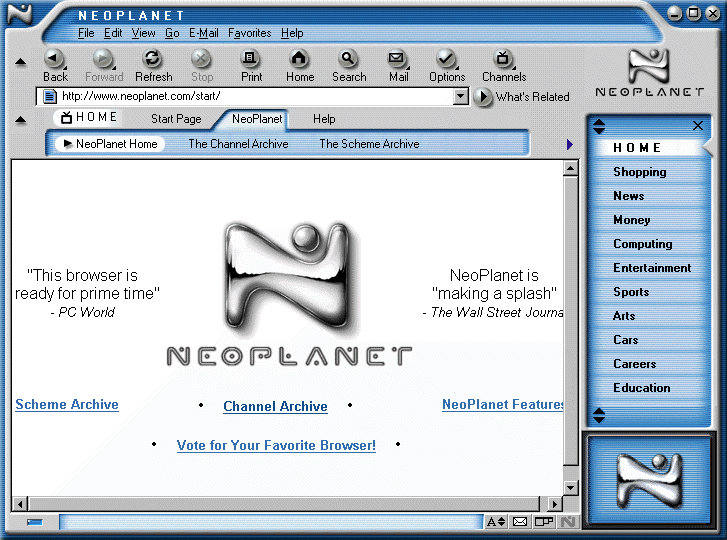The image size is (727, 540).
Task: Open the Help menu in menu bar
Action: [x=292, y=33]
